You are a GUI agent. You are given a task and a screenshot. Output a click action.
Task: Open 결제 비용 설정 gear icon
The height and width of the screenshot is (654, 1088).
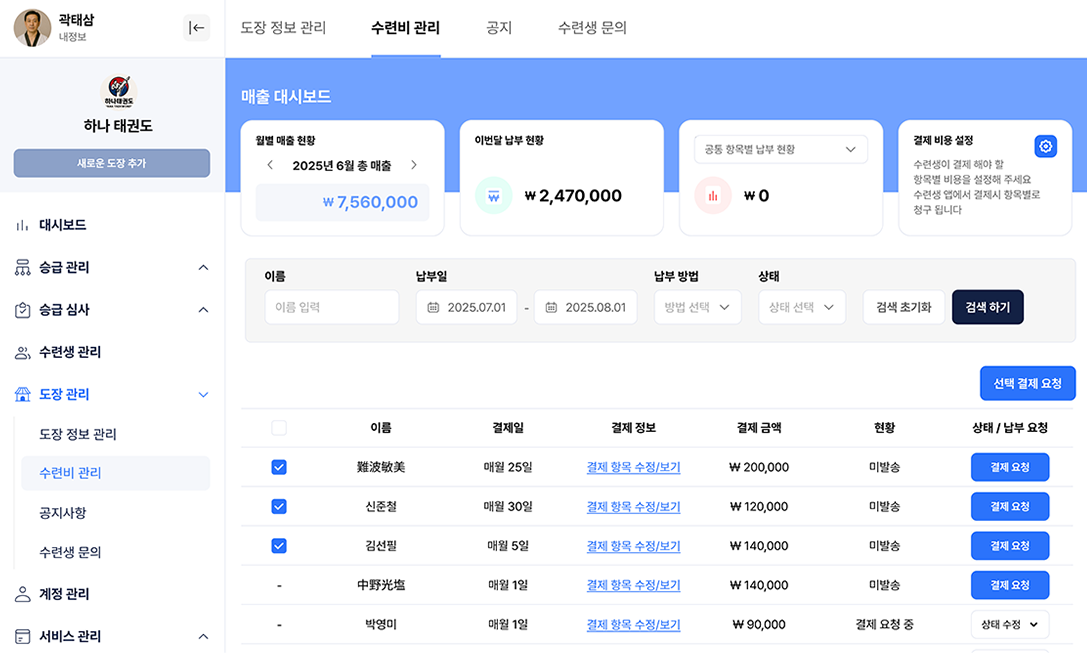(1045, 146)
